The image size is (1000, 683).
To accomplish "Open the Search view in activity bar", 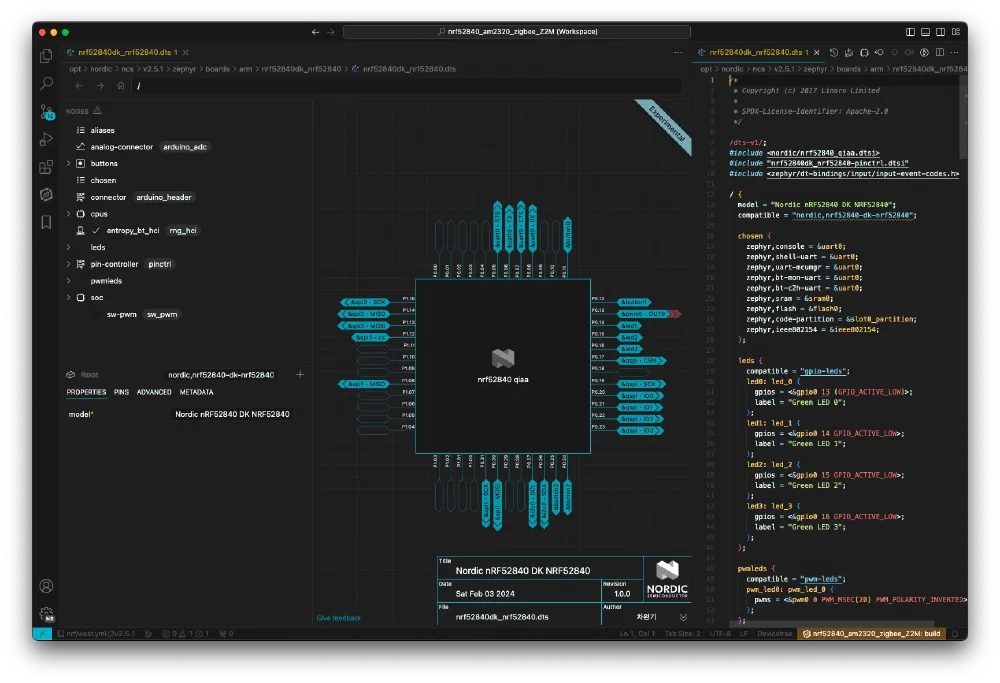I will click(x=46, y=84).
